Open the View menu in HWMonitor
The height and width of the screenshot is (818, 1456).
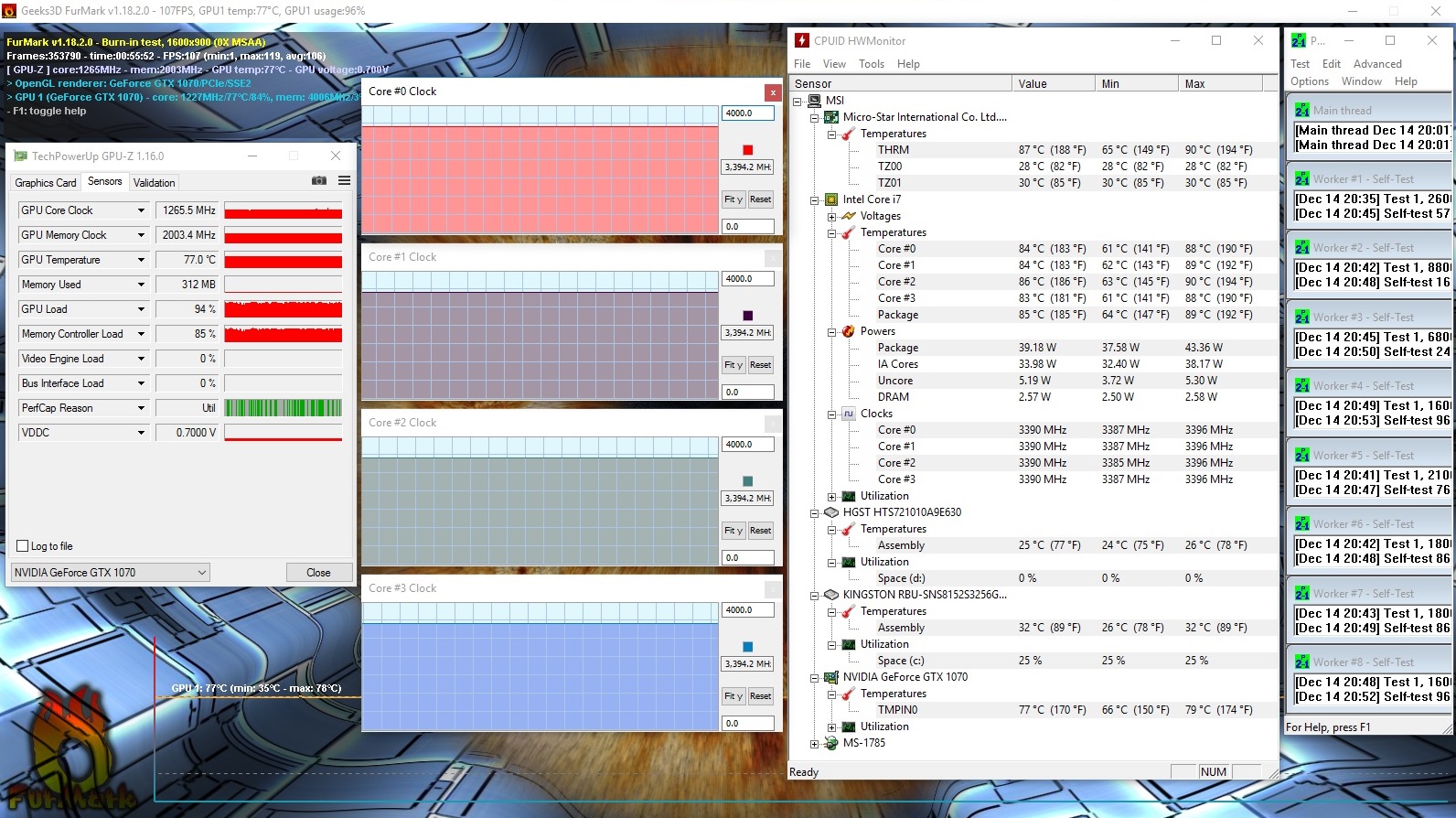834,64
